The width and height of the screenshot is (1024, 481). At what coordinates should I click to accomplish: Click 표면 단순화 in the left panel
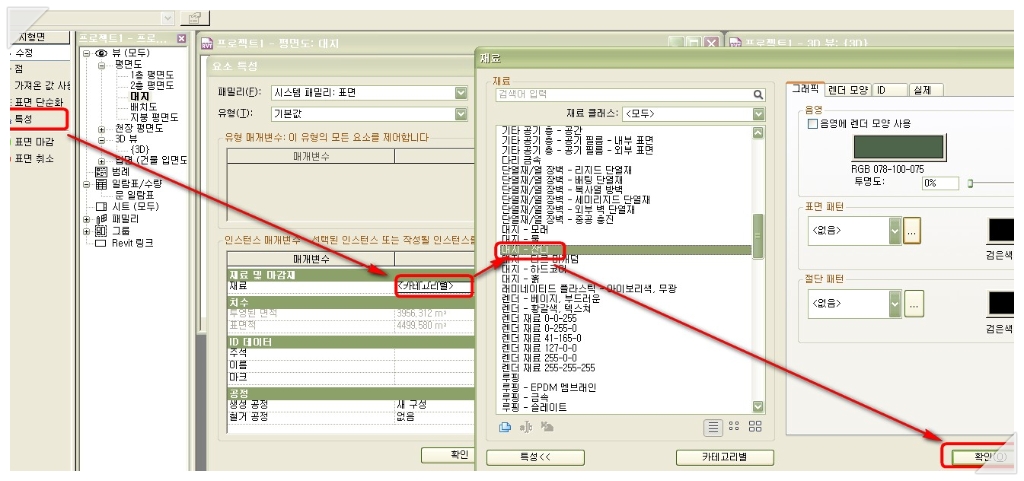[39, 102]
